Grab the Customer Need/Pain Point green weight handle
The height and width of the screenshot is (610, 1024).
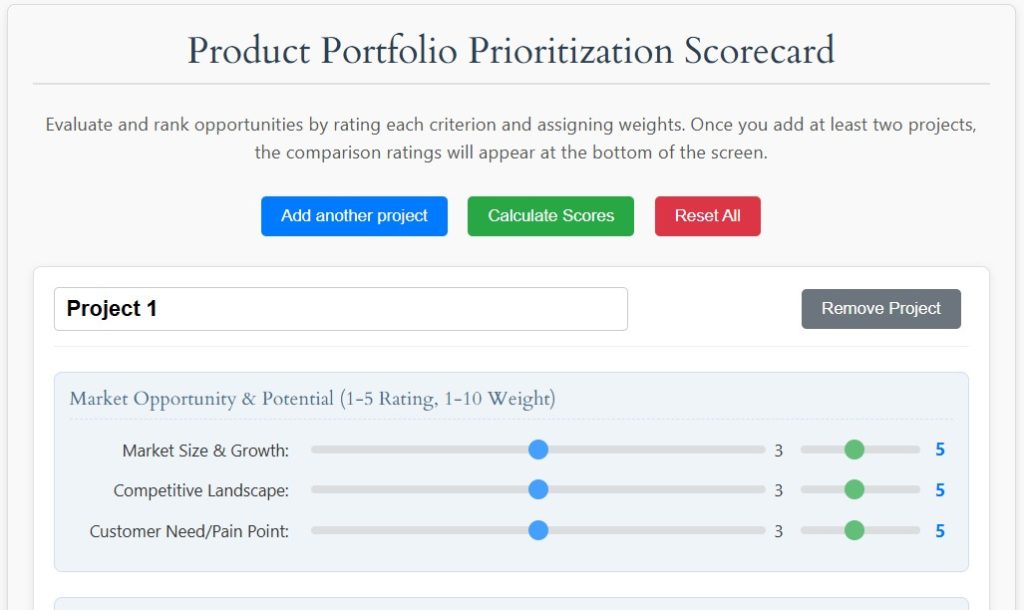(x=854, y=530)
